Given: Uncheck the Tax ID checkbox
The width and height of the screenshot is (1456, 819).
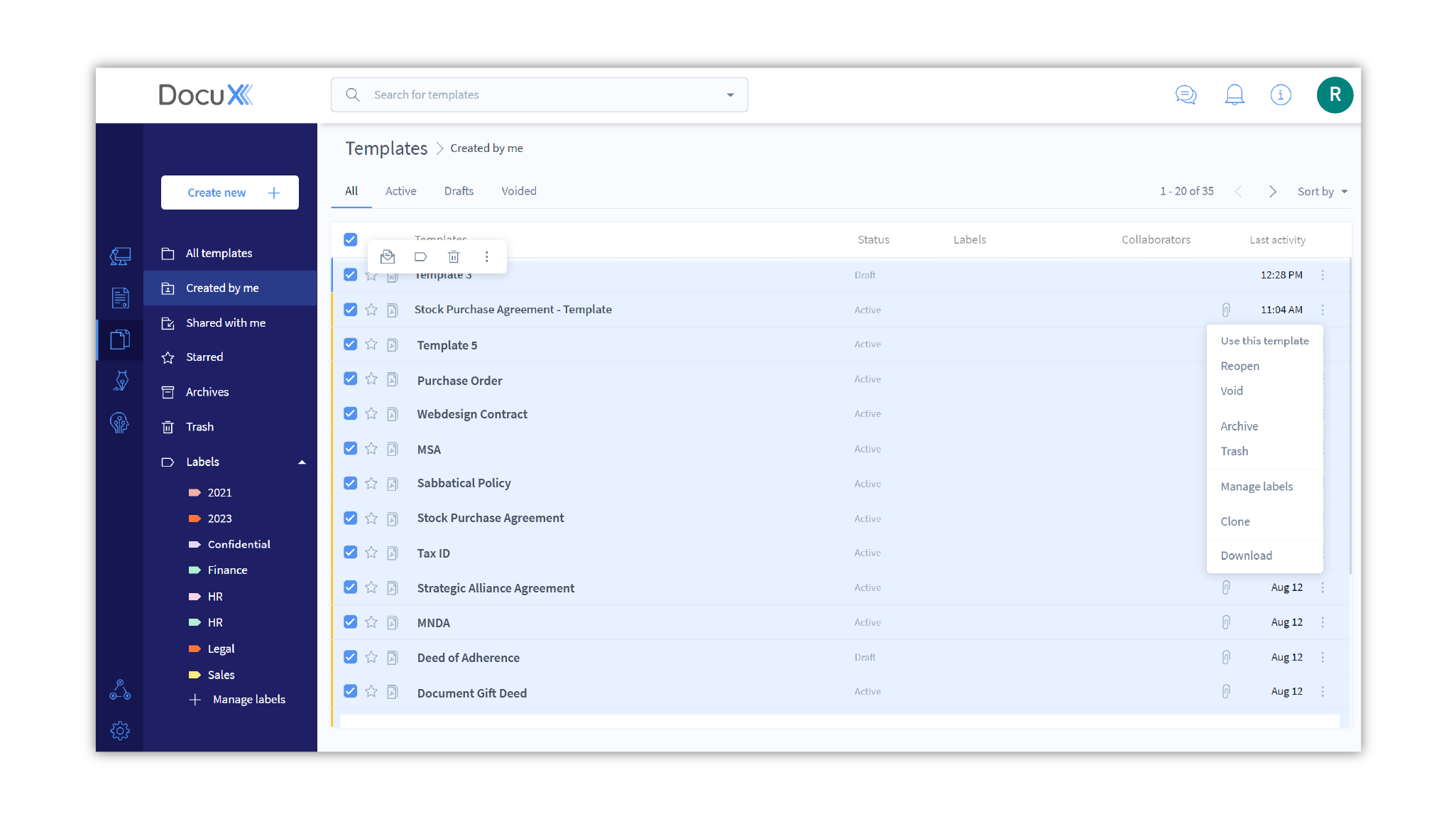Looking at the screenshot, I should pyautogui.click(x=351, y=553).
